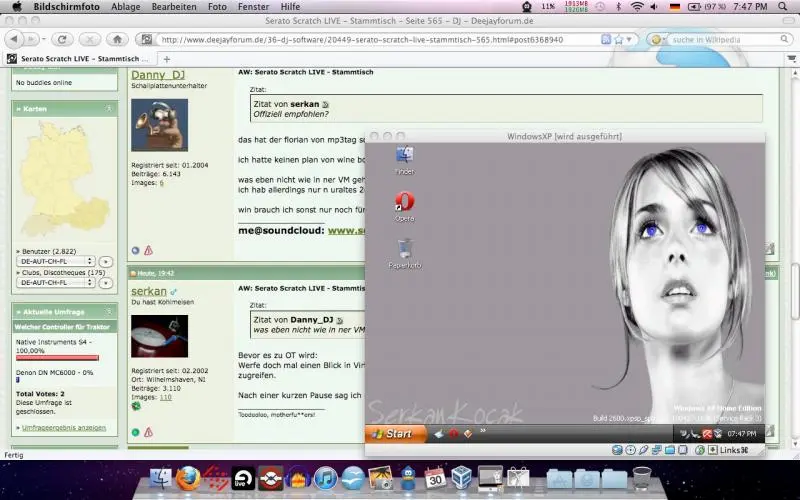Open the Bearbeiten menu
Viewport: 800px width, 500px height.
point(173,6)
